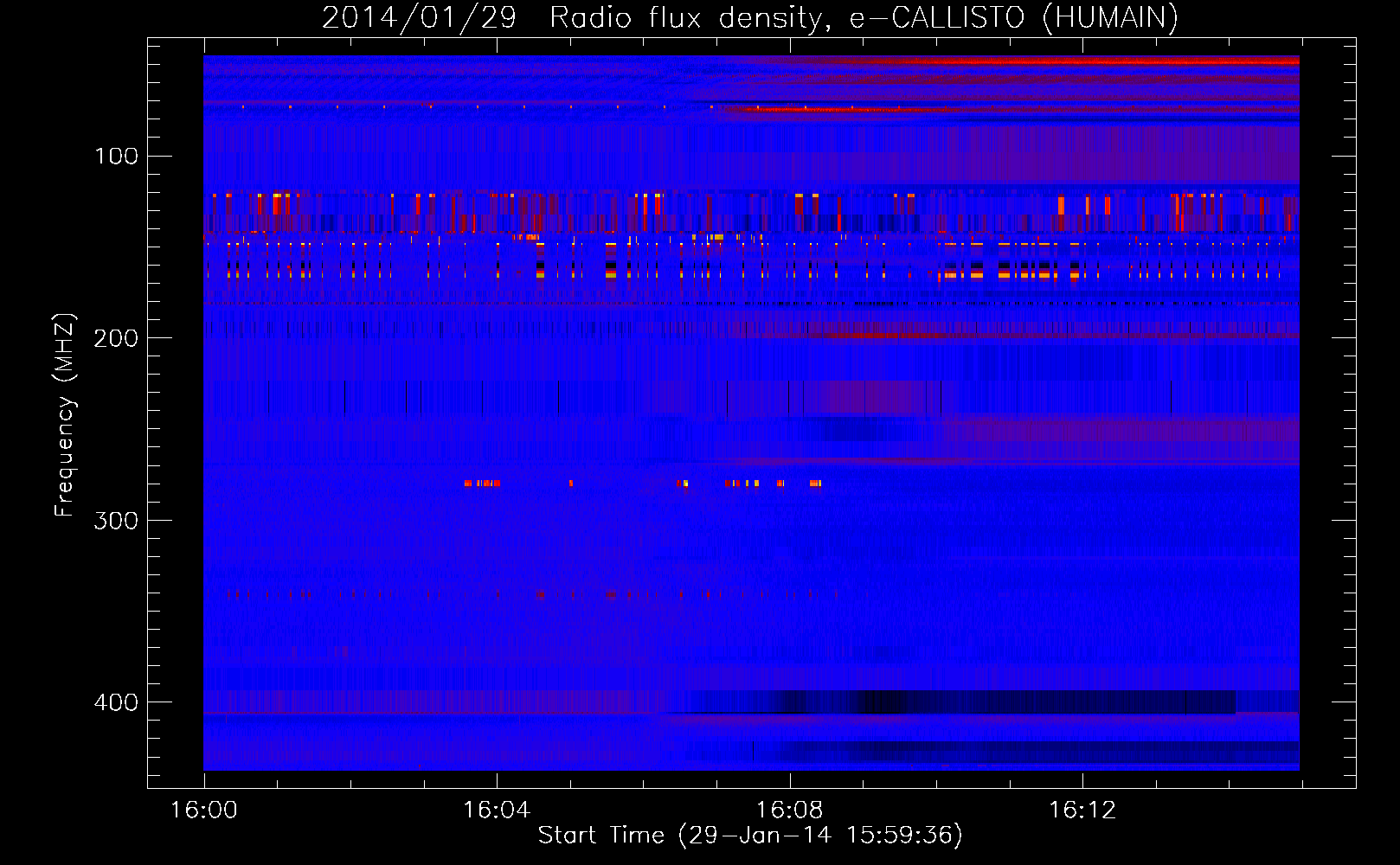Click the plot title text
This screenshot has height=865, width=1400.
[x=750, y=17]
